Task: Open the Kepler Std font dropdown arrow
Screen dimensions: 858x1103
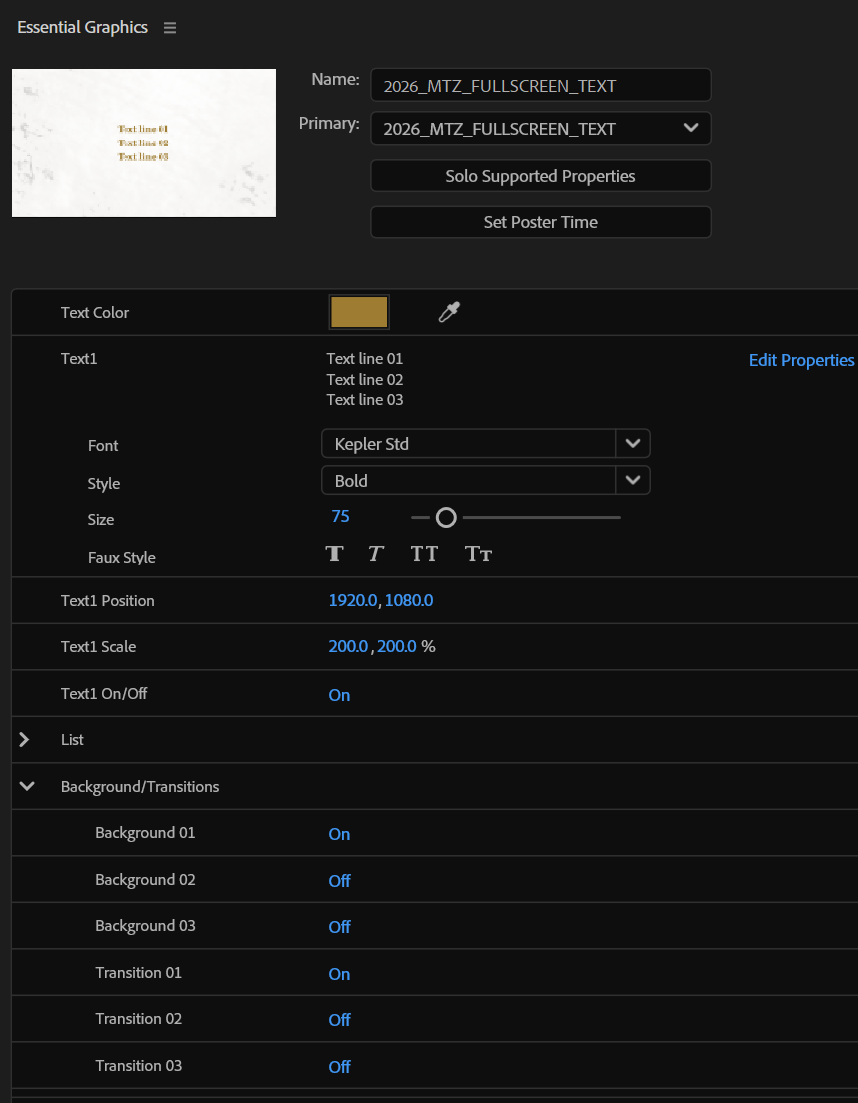Action: pyautogui.click(x=633, y=444)
